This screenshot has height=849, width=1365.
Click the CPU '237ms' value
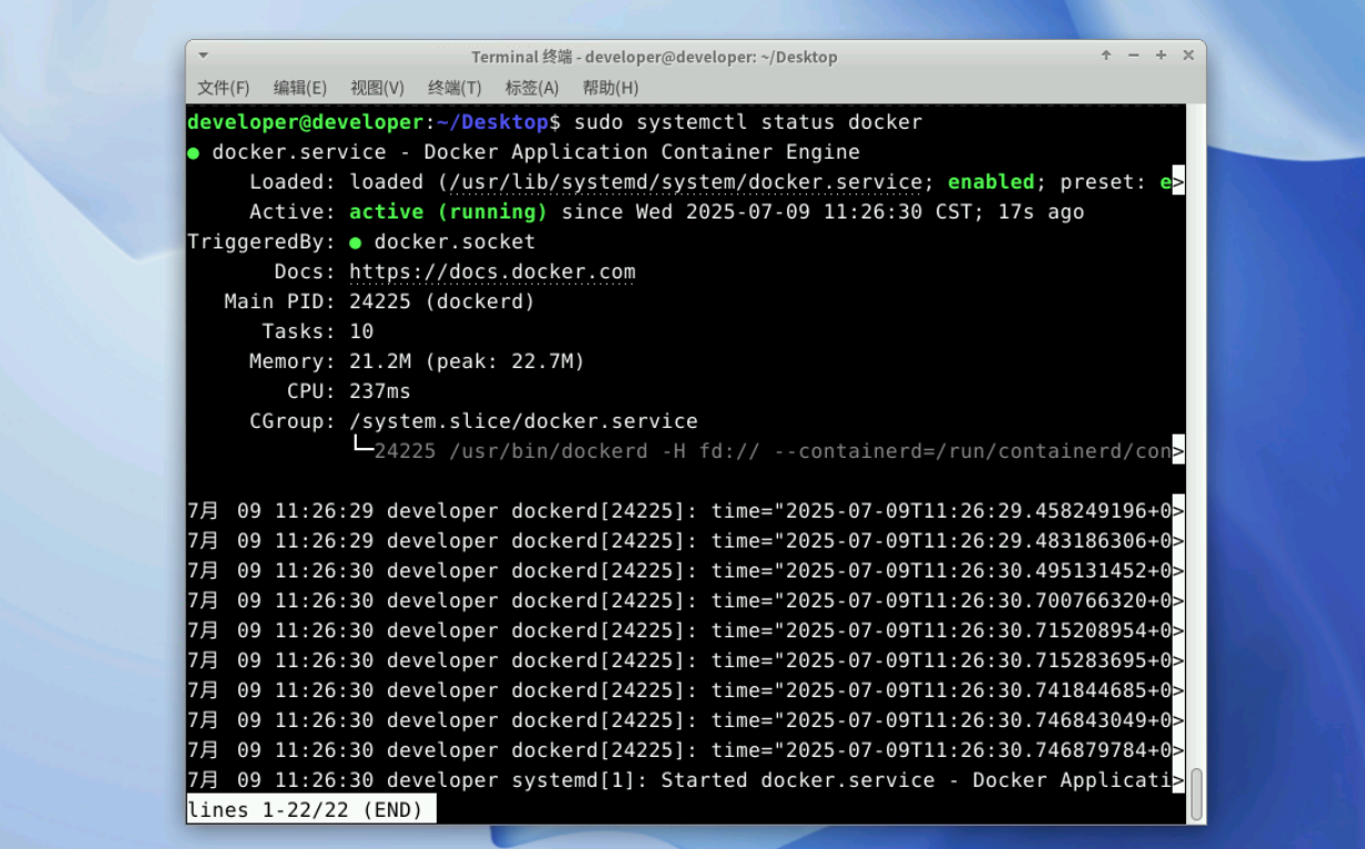380,392
